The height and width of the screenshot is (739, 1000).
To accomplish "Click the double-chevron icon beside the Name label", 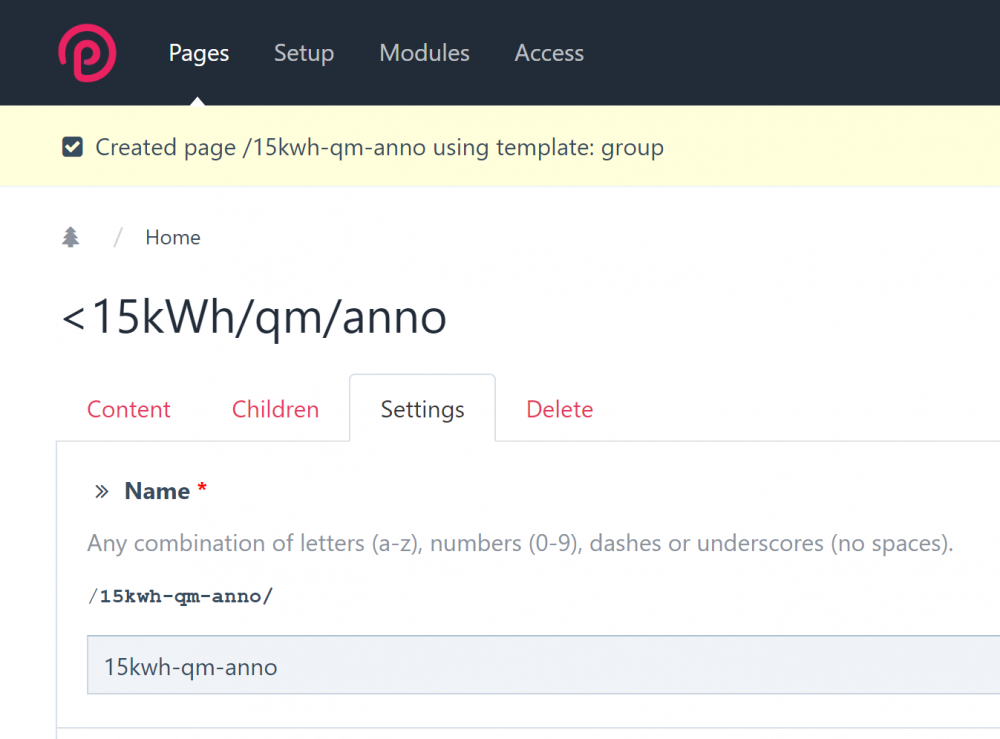I will 101,491.
